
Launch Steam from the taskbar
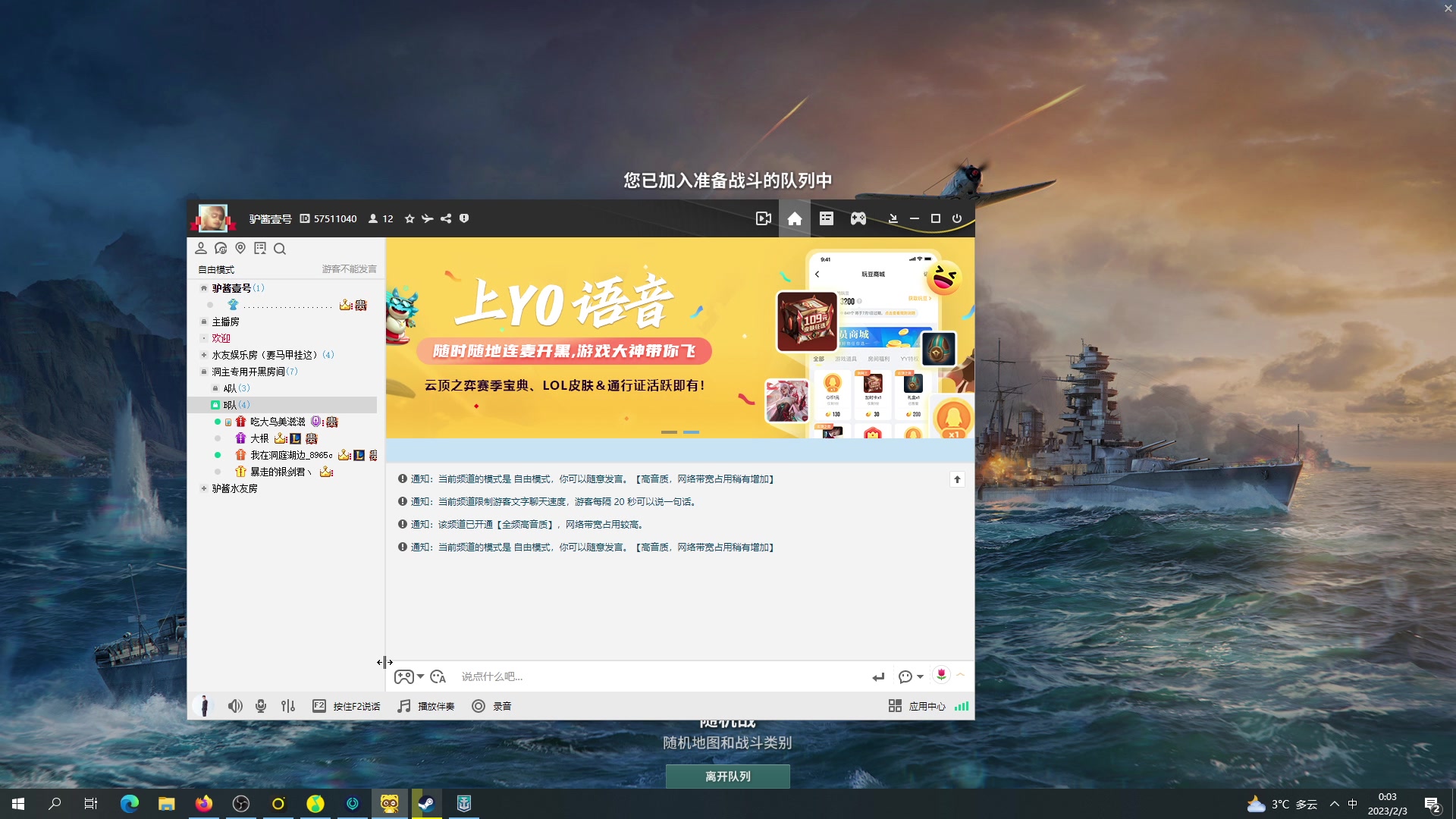(x=427, y=803)
